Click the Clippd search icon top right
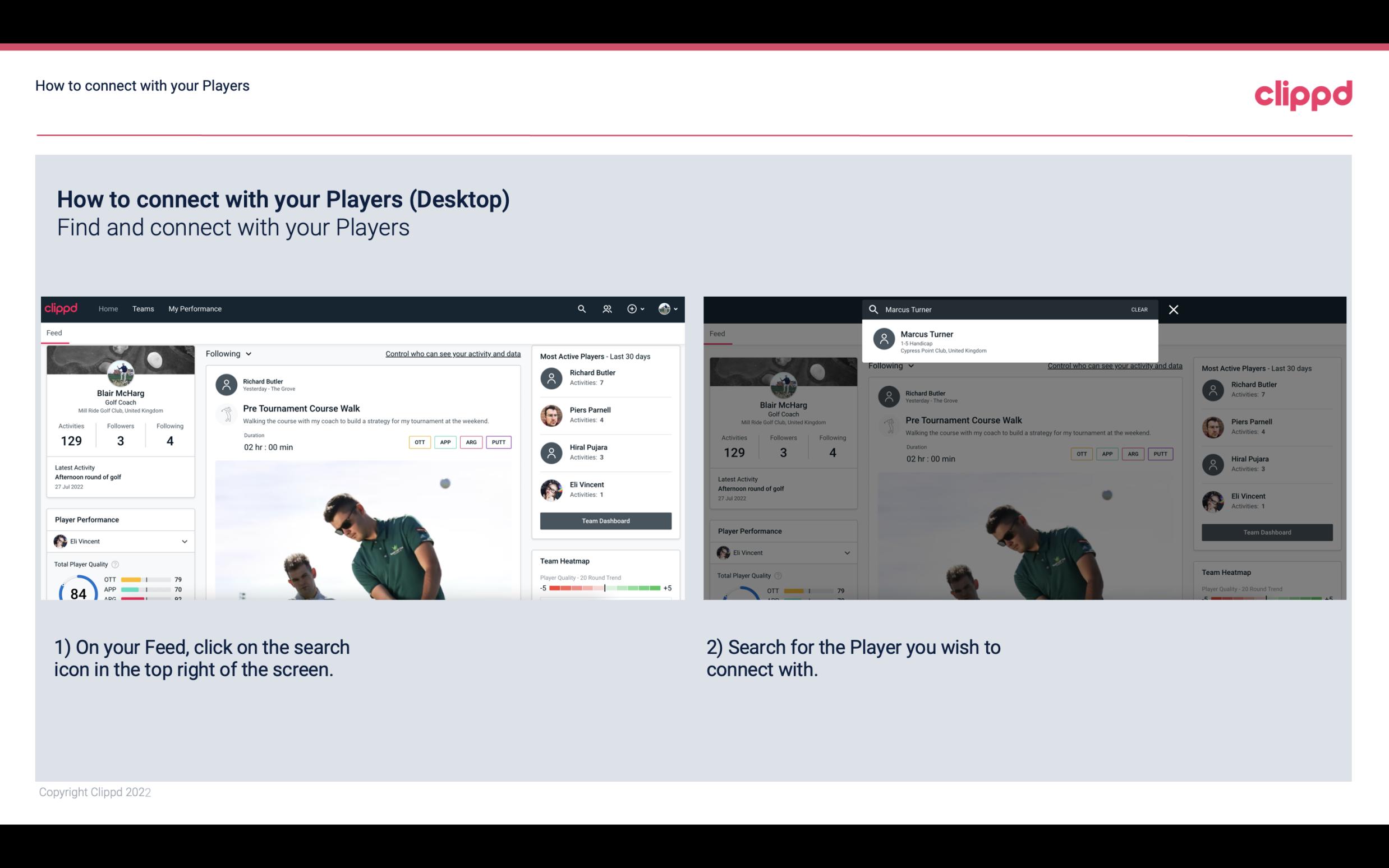Screen dimensions: 1389x868 click(580, 308)
